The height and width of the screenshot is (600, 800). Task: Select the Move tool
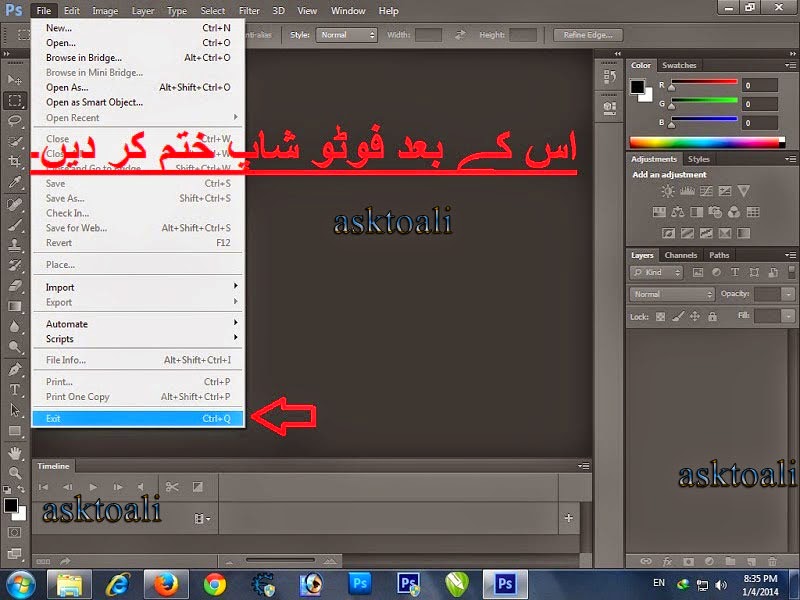pos(15,80)
